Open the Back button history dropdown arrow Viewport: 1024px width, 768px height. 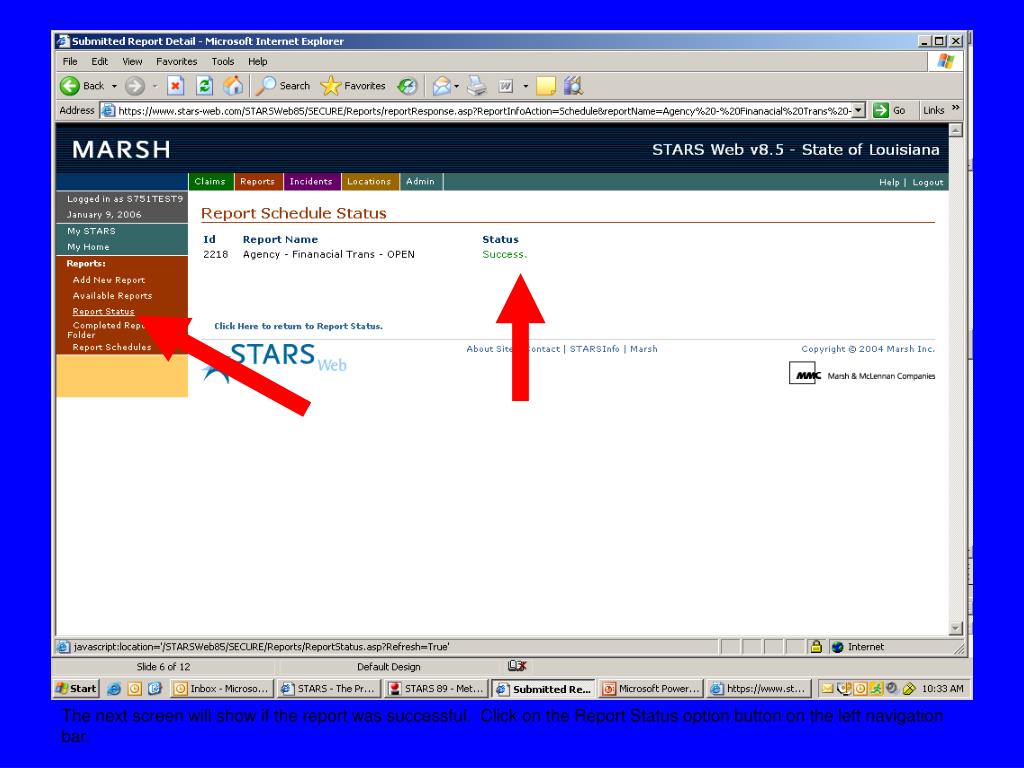(114, 86)
